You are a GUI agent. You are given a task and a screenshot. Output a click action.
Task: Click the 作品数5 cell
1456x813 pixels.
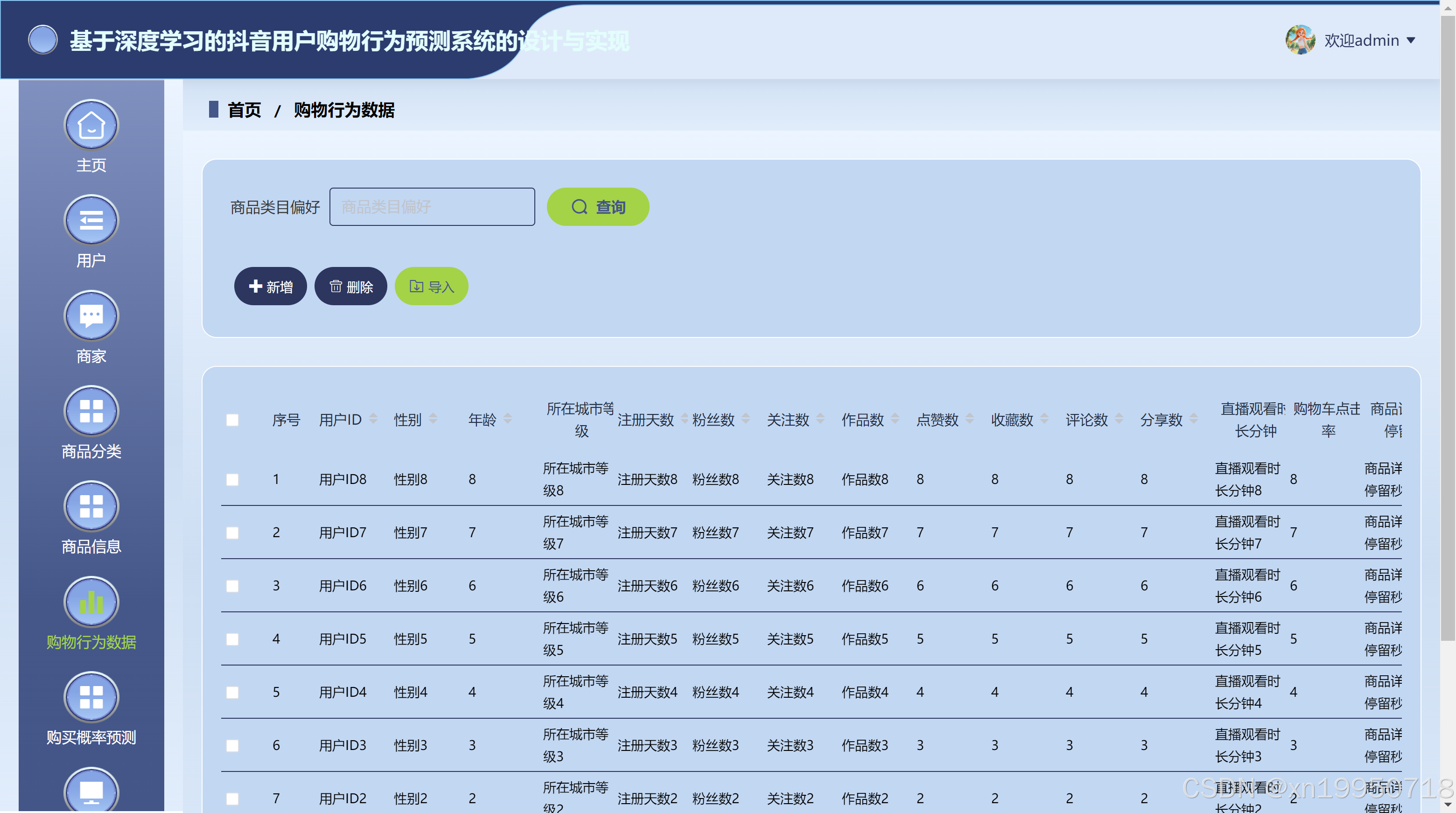[865, 639]
